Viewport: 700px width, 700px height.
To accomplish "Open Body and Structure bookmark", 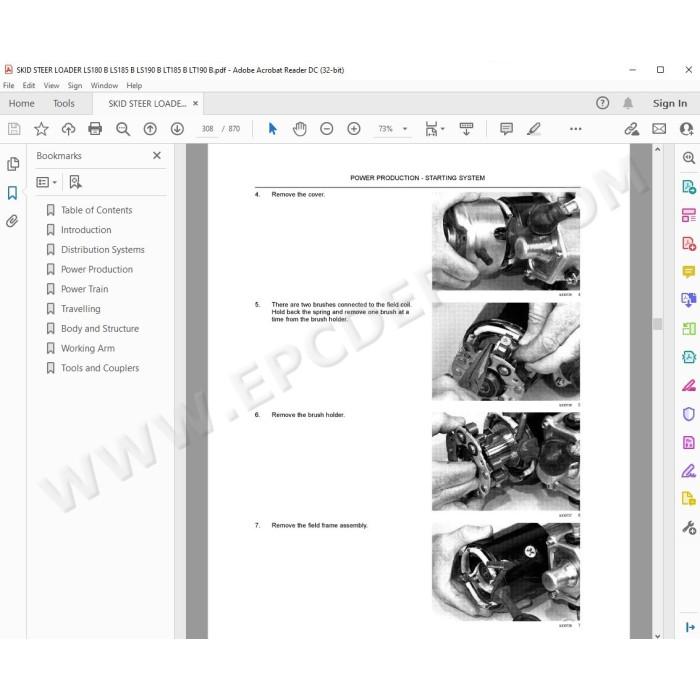I will [x=100, y=328].
